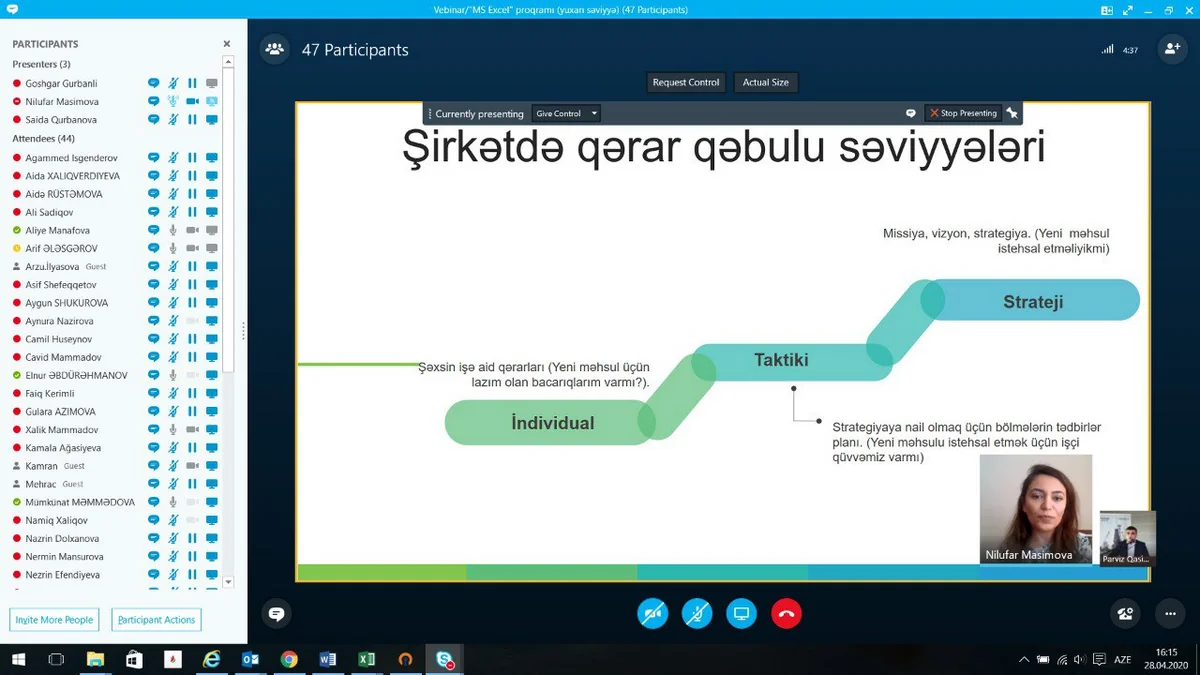The height and width of the screenshot is (675, 1200).
Task: Select participant Namiq Xaliqov
Action: tap(56, 520)
